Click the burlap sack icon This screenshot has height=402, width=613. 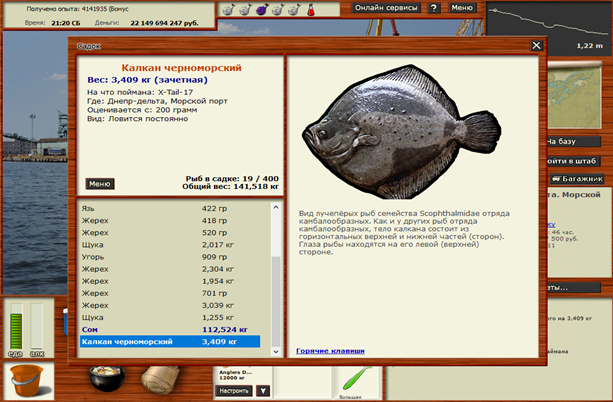tap(160, 379)
